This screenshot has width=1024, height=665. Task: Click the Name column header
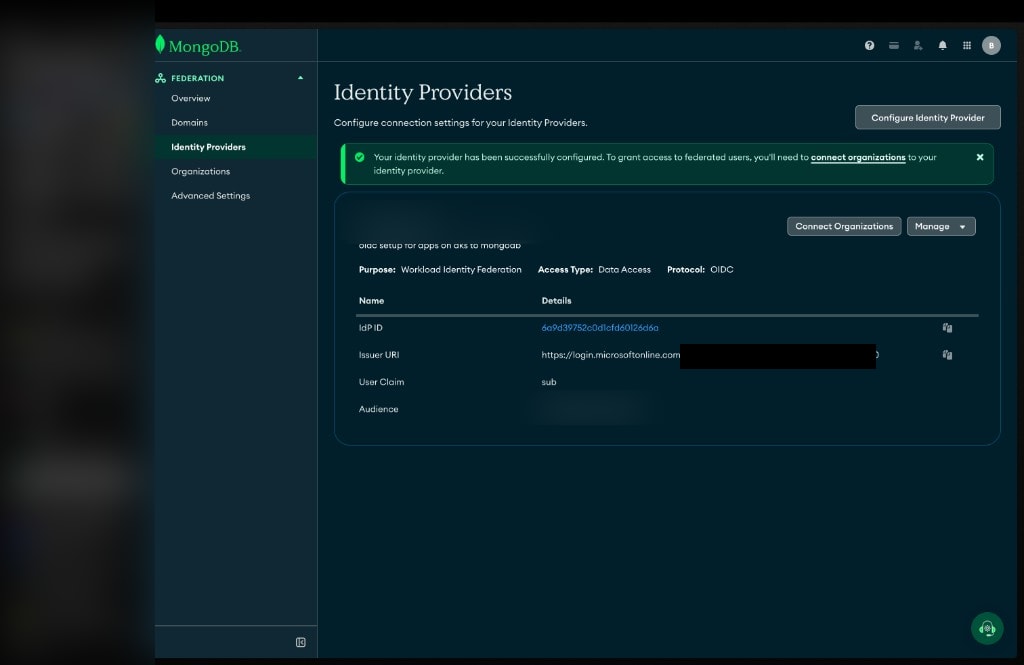[371, 300]
